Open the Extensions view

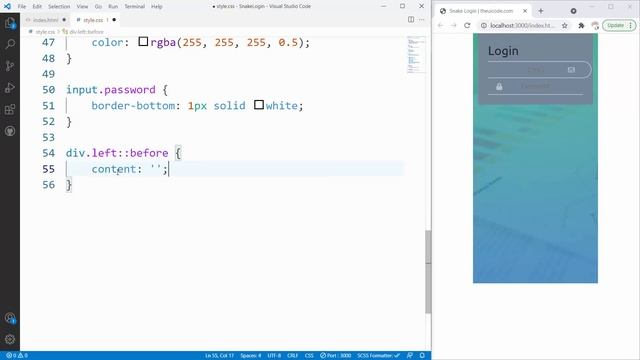[x=10, y=109]
